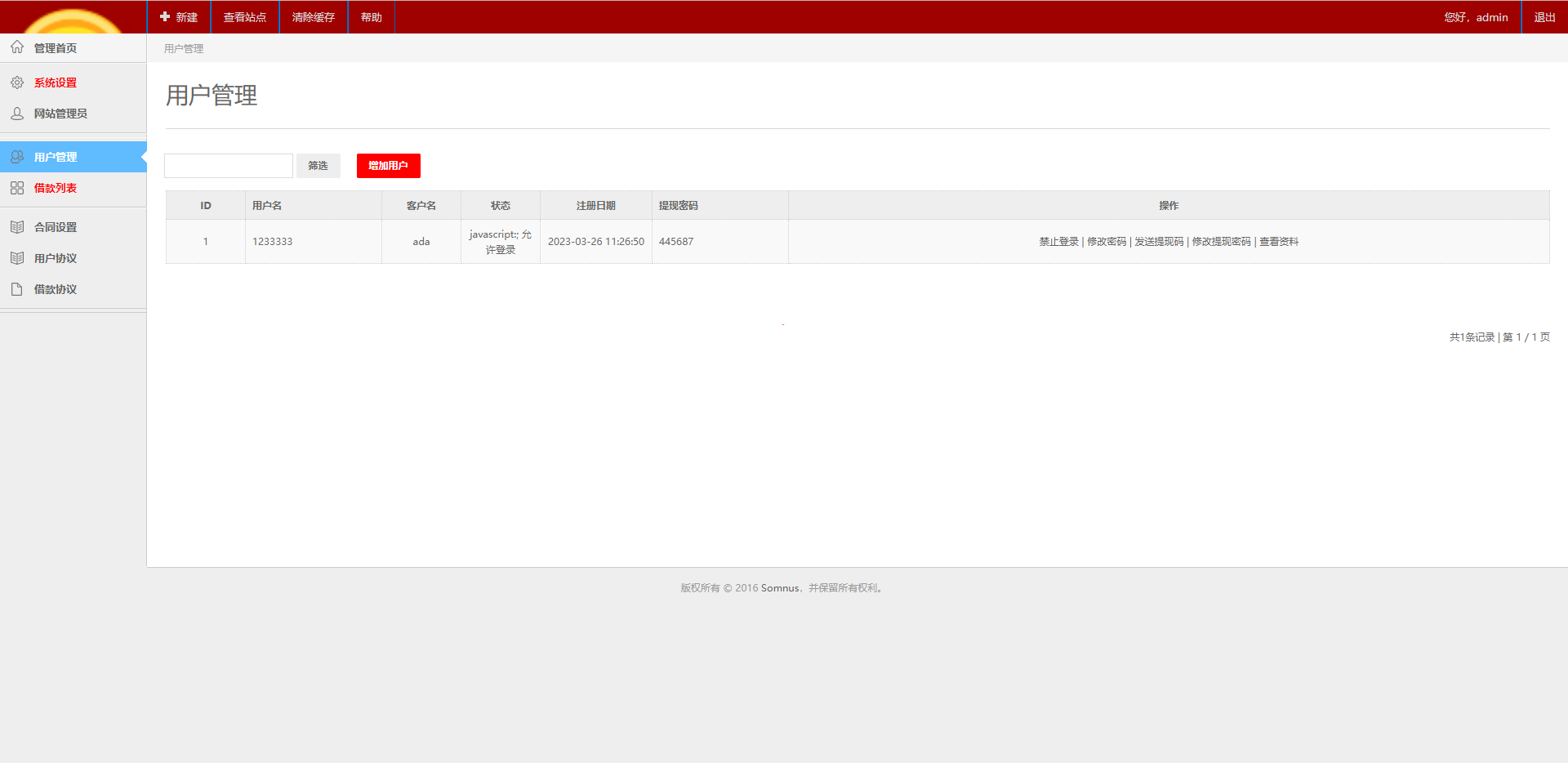Image resolution: width=1568 pixels, height=763 pixels.
Task: Click the users icon beside 用户管理
Action: (x=17, y=157)
